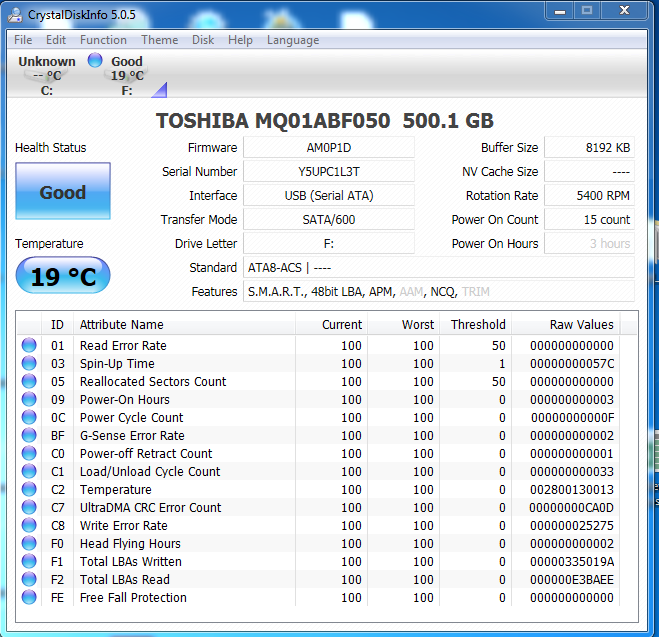Click status orb for Head Flying Hours row
The image size is (659, 637).
tap(29, 543)
